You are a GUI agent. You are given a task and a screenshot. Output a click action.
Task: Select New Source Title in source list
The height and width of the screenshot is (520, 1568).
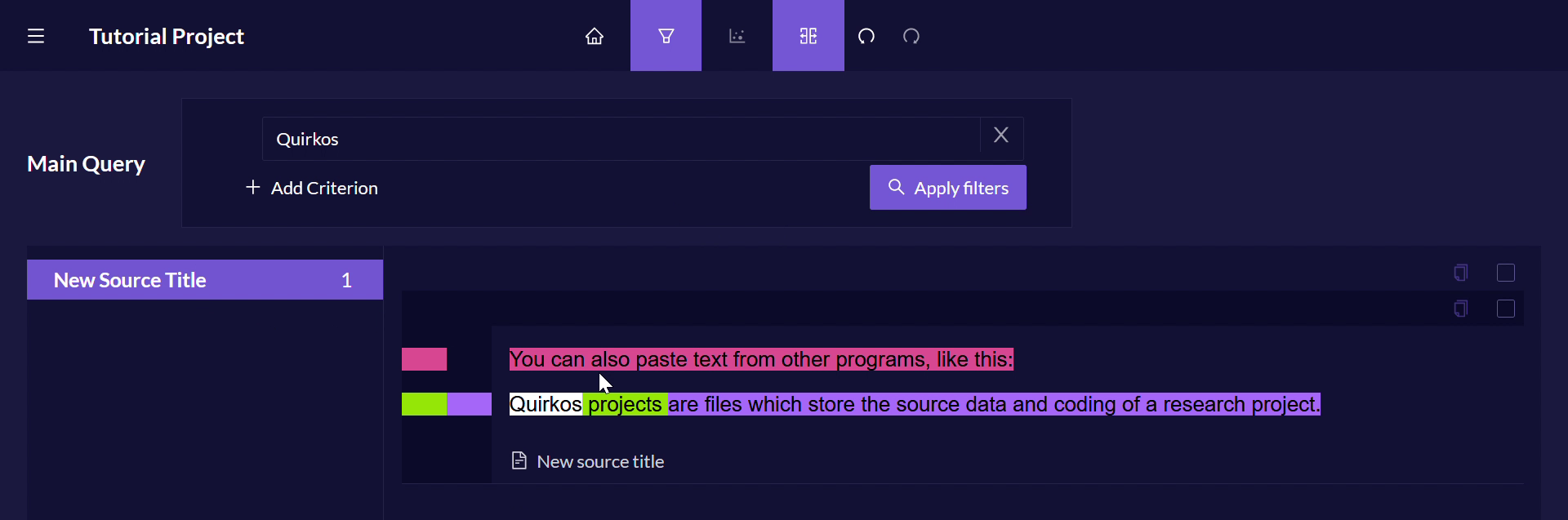(x=204, y=280)
